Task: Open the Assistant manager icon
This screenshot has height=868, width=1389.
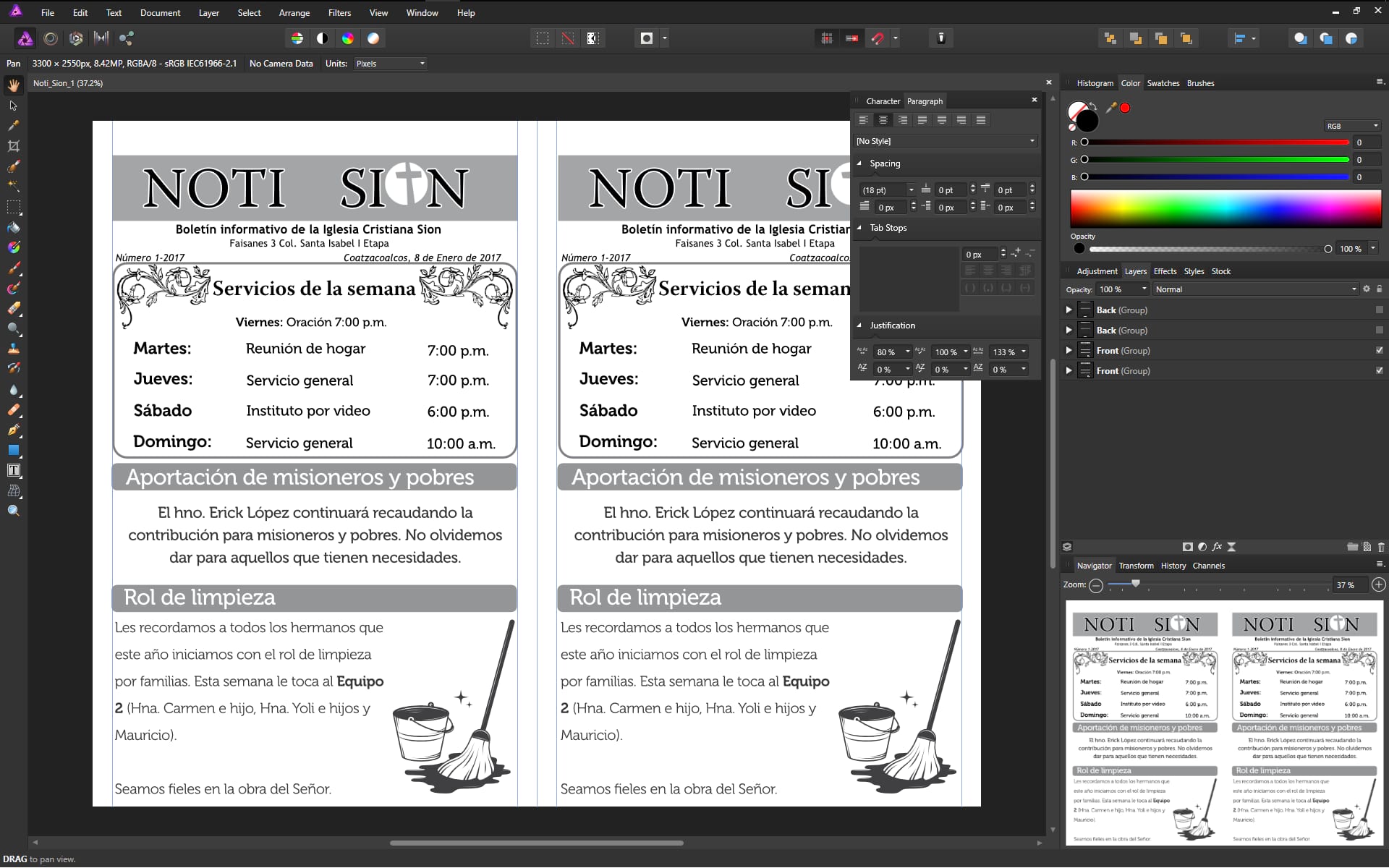Action: click(x=941, y=38)
